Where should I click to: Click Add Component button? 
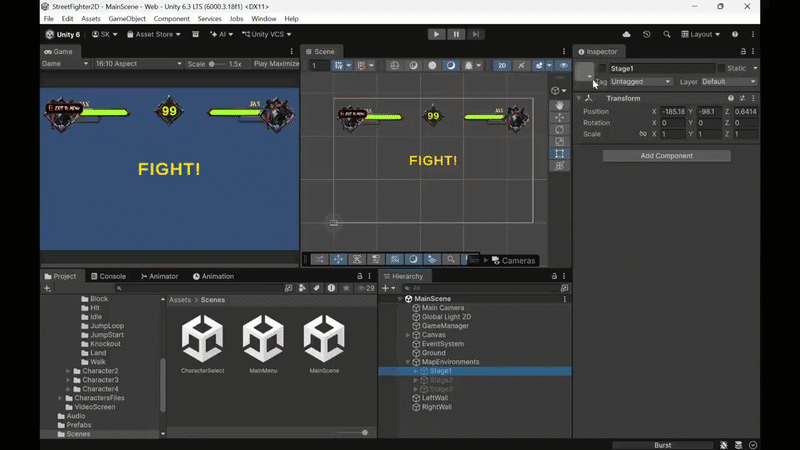667,156
